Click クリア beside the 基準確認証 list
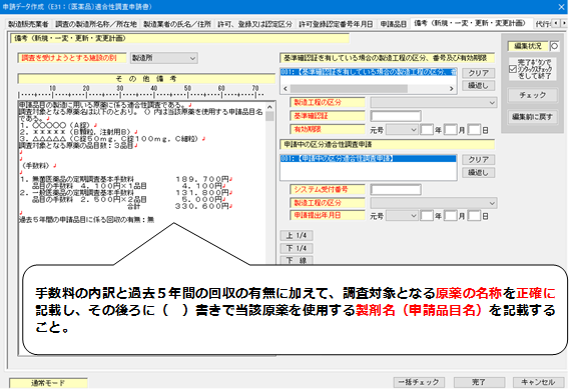Screen dimensions: 570x390 tap(478, 73)
